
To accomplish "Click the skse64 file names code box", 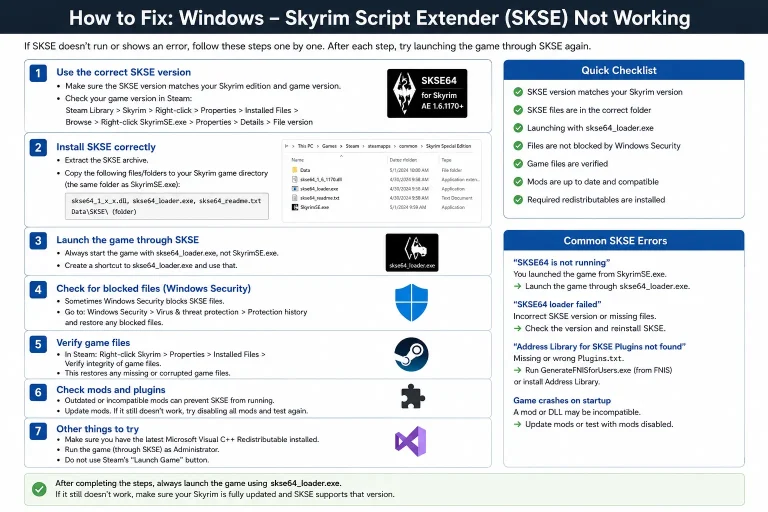I will [167, 206].
